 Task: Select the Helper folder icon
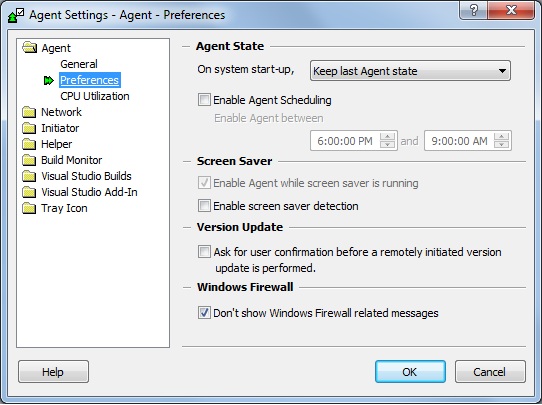[29, 144]
